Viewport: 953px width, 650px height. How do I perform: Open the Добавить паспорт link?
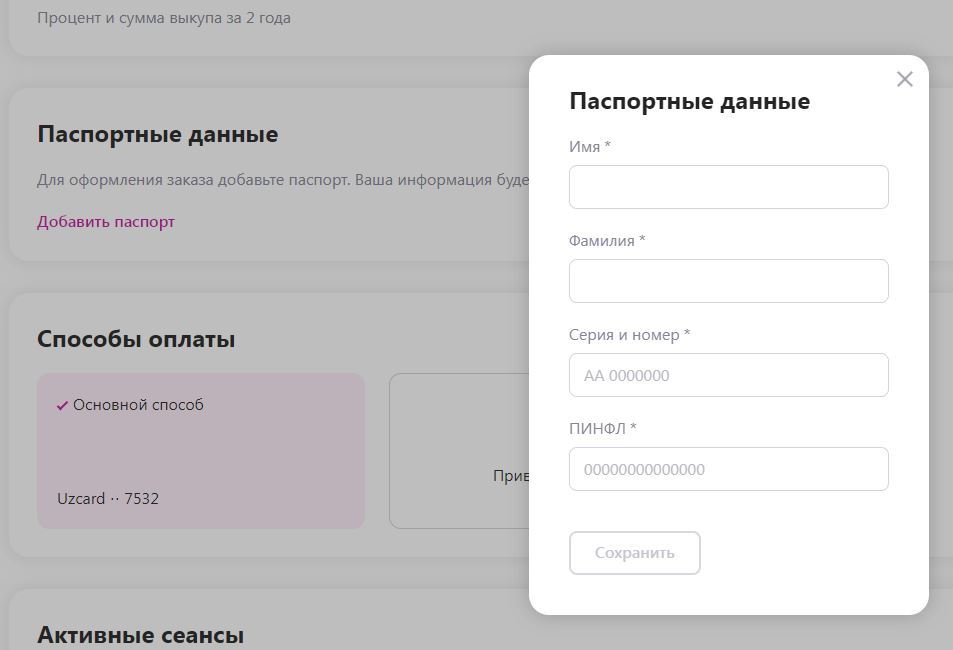(106, 222)
